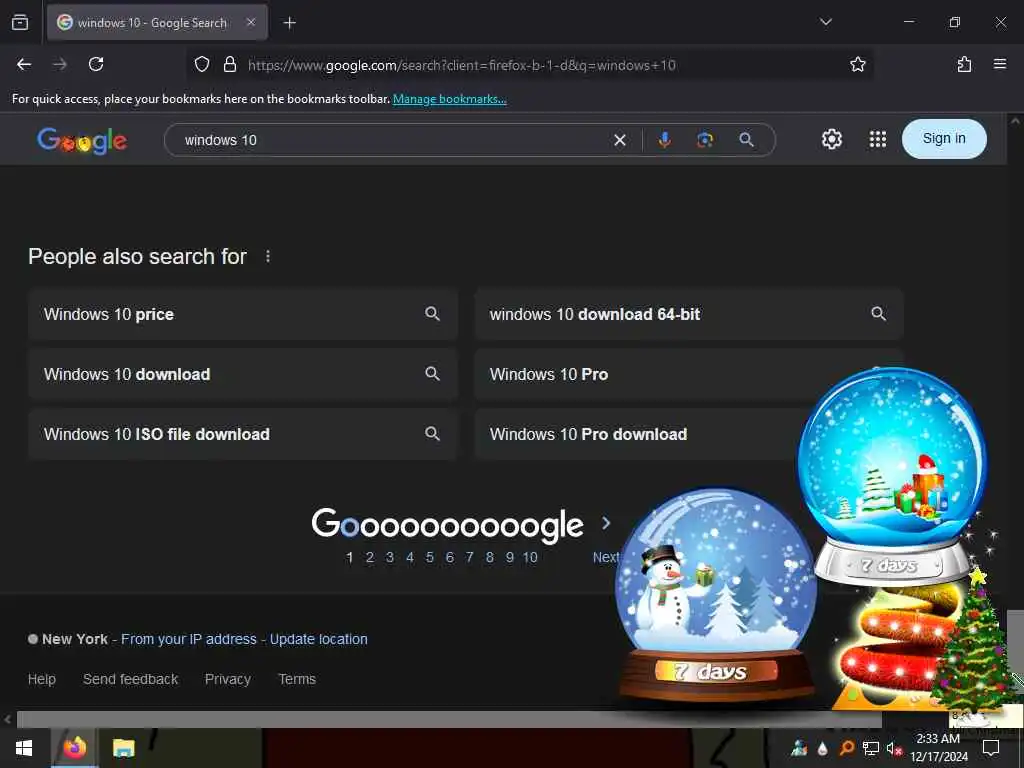The width and height of the screenshot is (1024, 768).
Task: Open Send feedback footer link
Action: pyautogui.click(x=131, y=679)
